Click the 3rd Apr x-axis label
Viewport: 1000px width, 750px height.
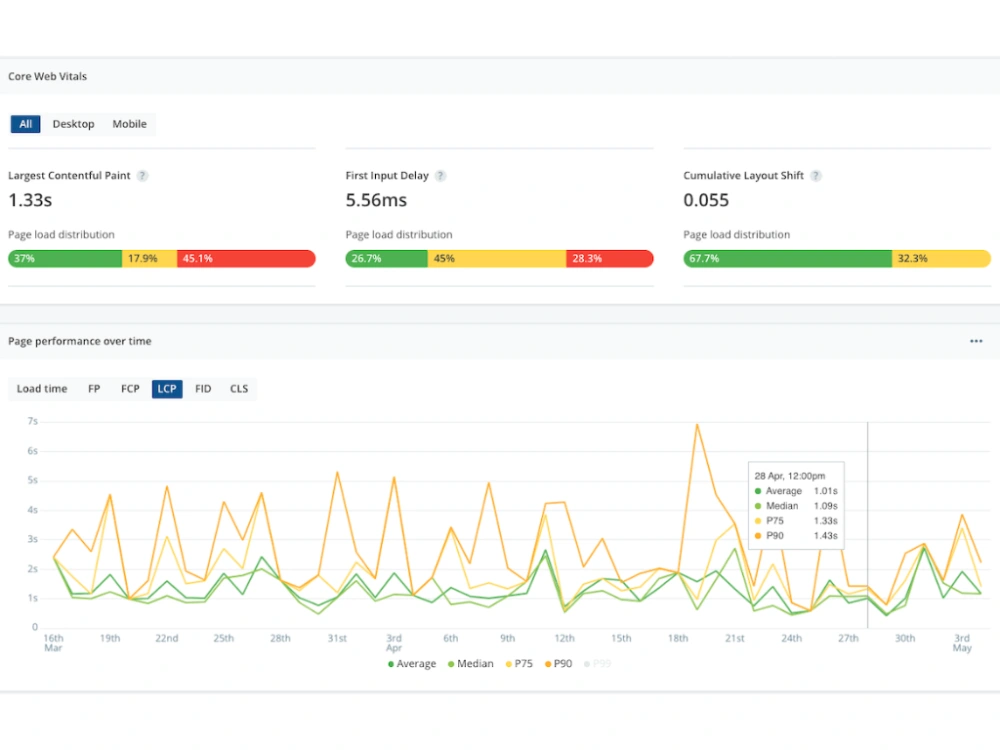[394, 643]
